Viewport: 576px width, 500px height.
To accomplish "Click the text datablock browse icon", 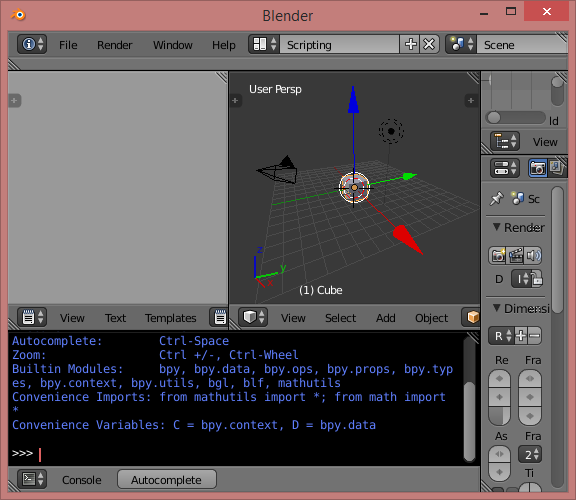I will (219, 317).
